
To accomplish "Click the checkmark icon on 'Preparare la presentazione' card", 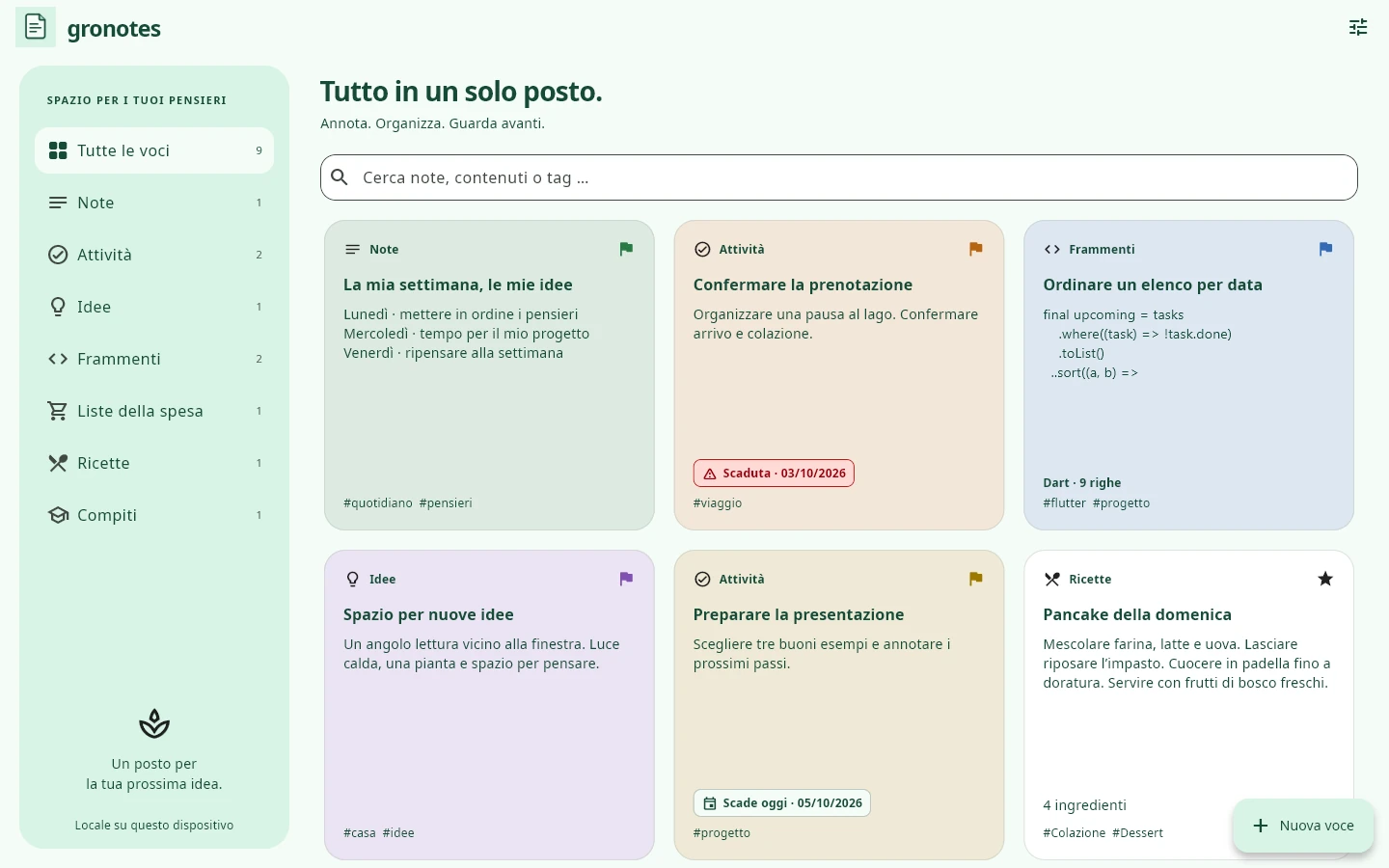I will point(702,579).
